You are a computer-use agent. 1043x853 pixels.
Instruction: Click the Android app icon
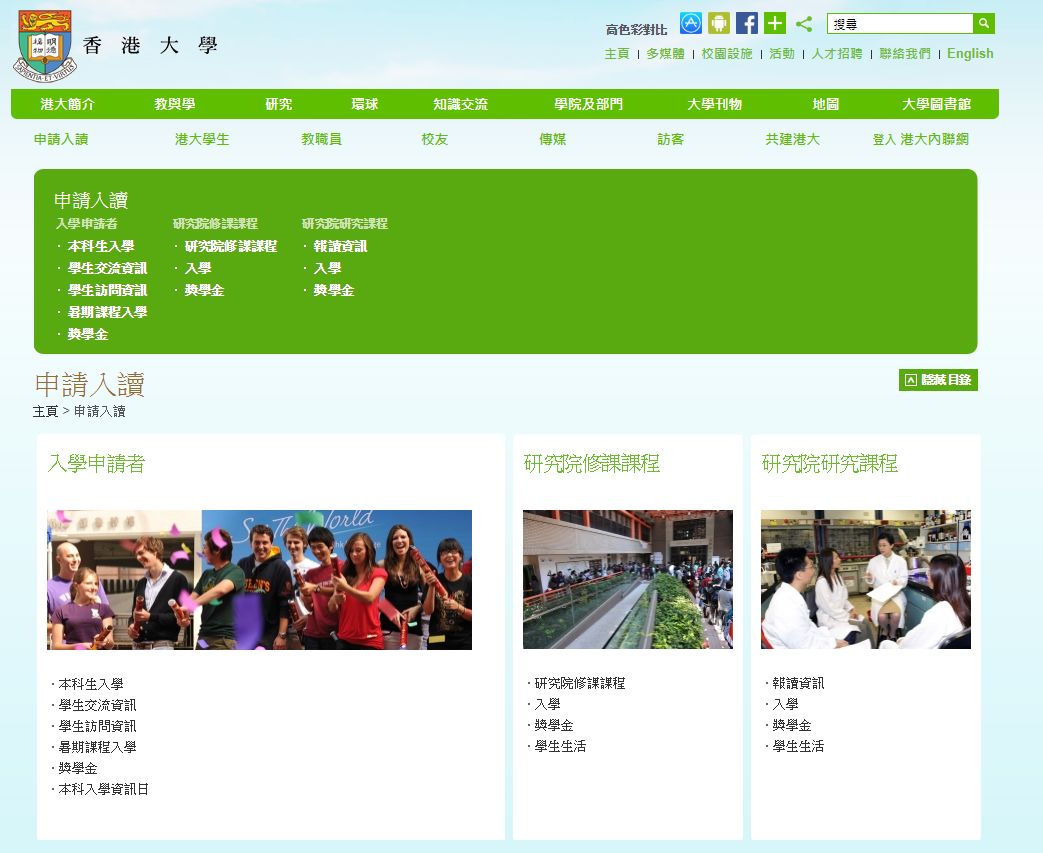[x=718, y=23]
